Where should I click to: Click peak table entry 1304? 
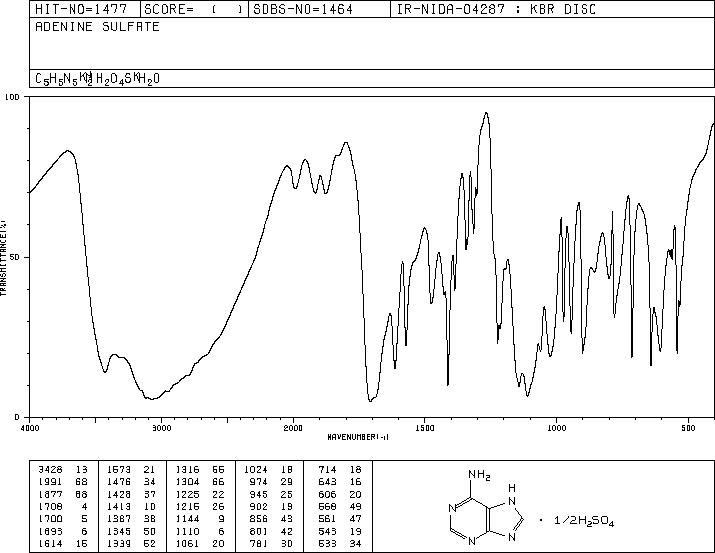click(x=188, y=482)
